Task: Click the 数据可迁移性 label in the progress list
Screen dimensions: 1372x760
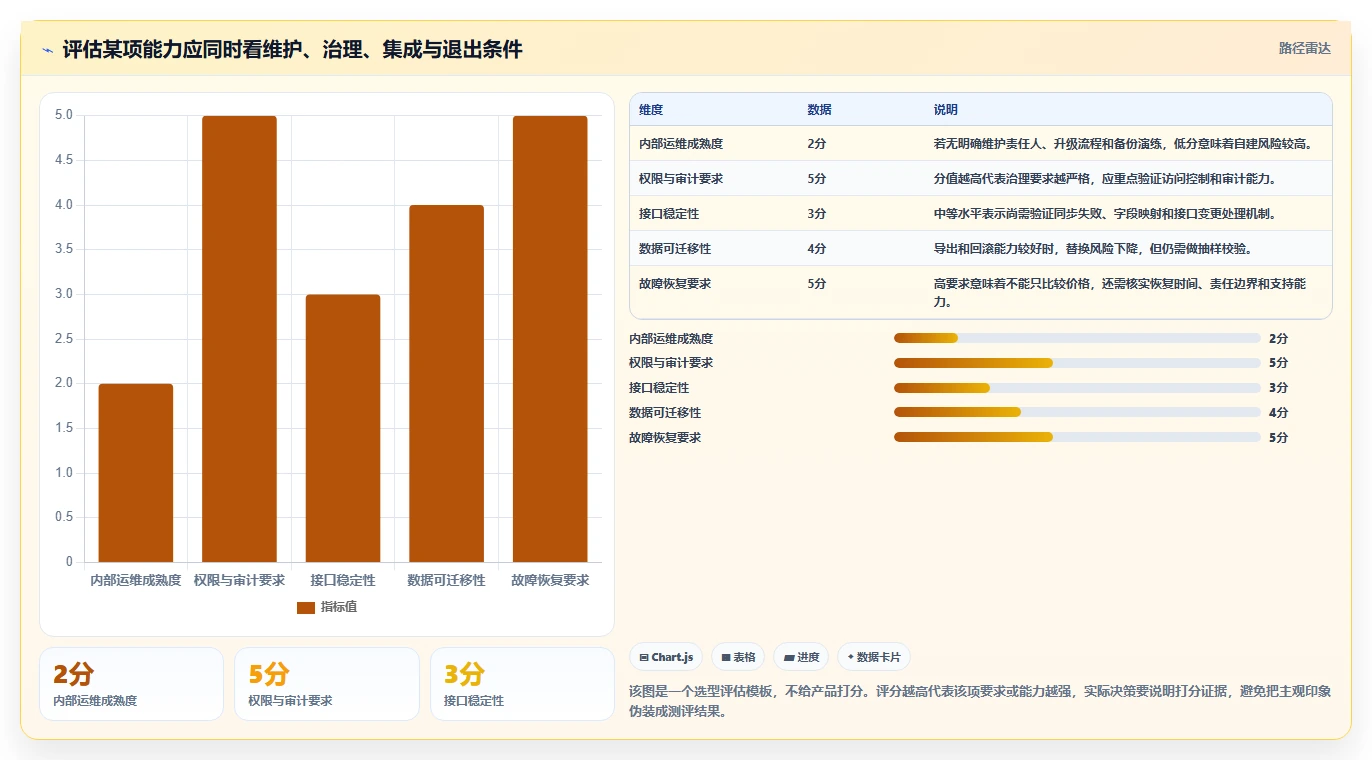Action: coord(665,413)
